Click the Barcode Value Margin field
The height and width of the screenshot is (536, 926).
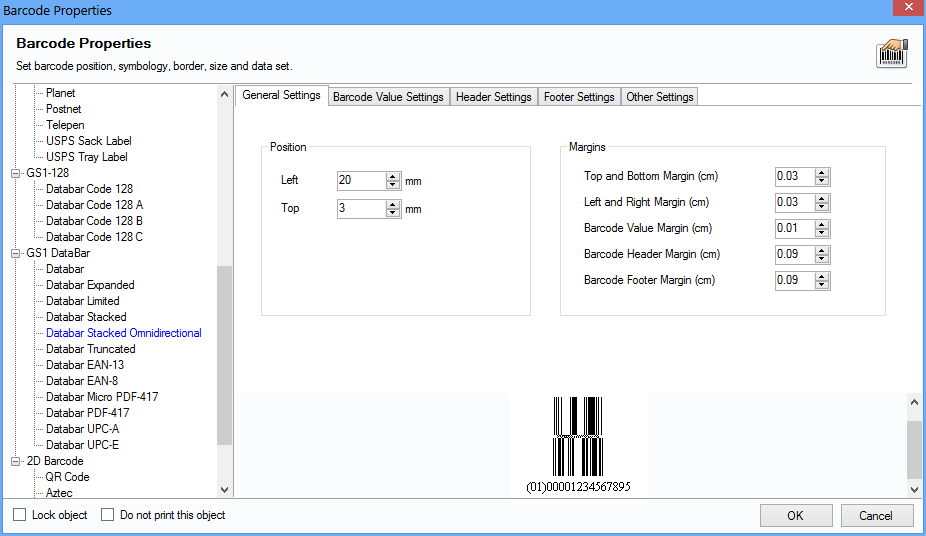tap(795, 228)
